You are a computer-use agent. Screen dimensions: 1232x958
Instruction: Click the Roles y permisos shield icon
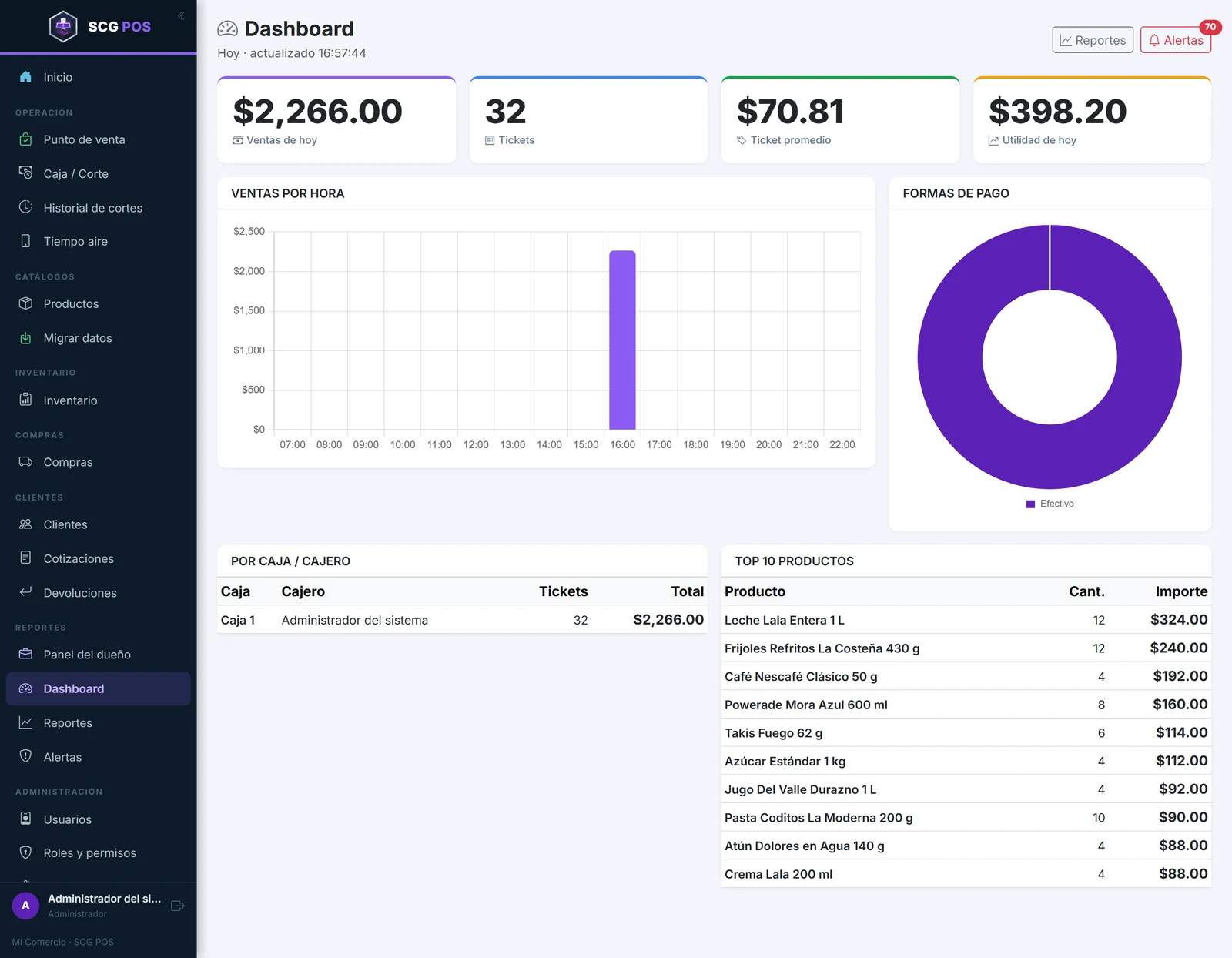click(x=25, y=852)
